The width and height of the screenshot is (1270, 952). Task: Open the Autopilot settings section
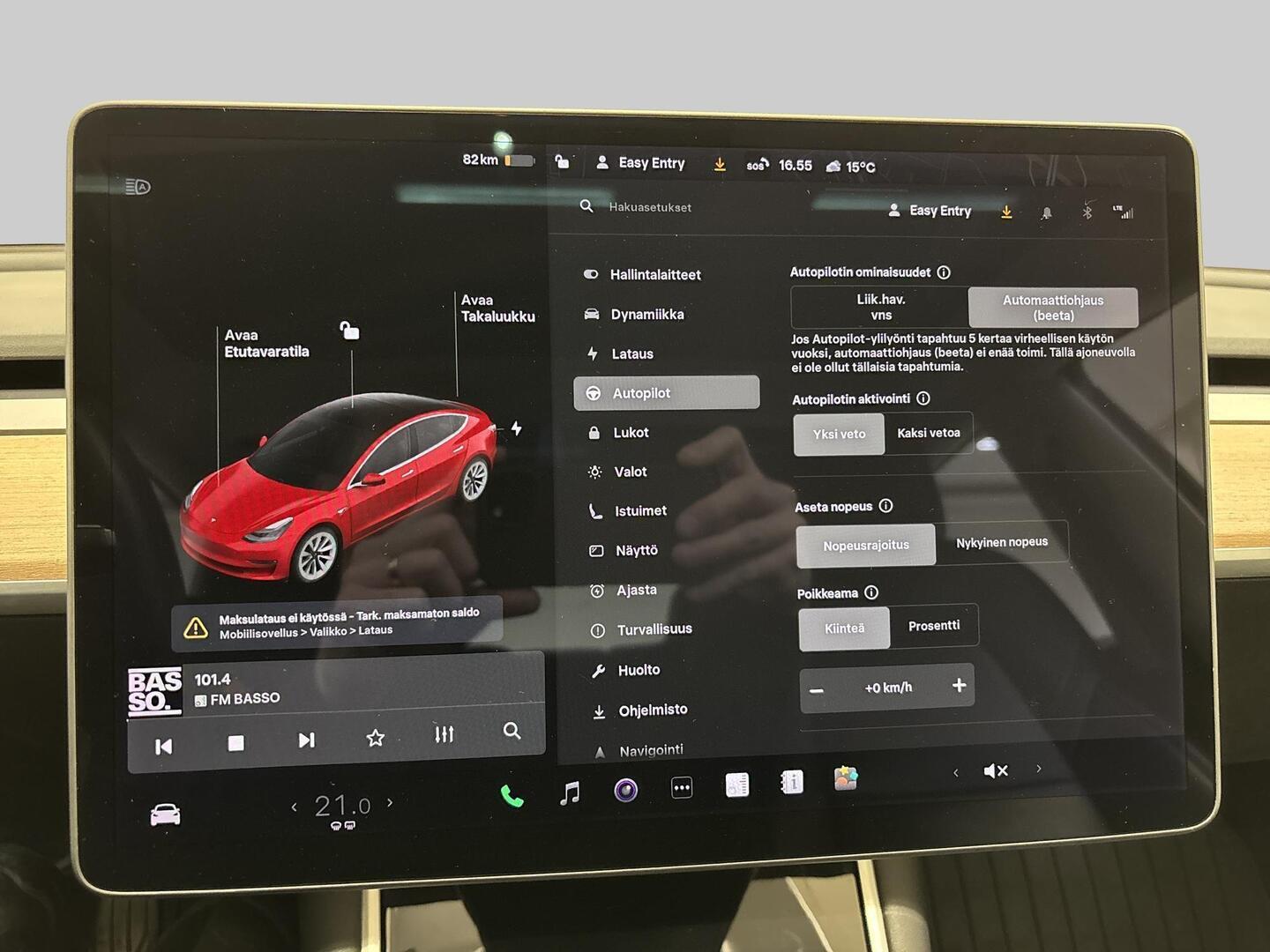(666, 392)
